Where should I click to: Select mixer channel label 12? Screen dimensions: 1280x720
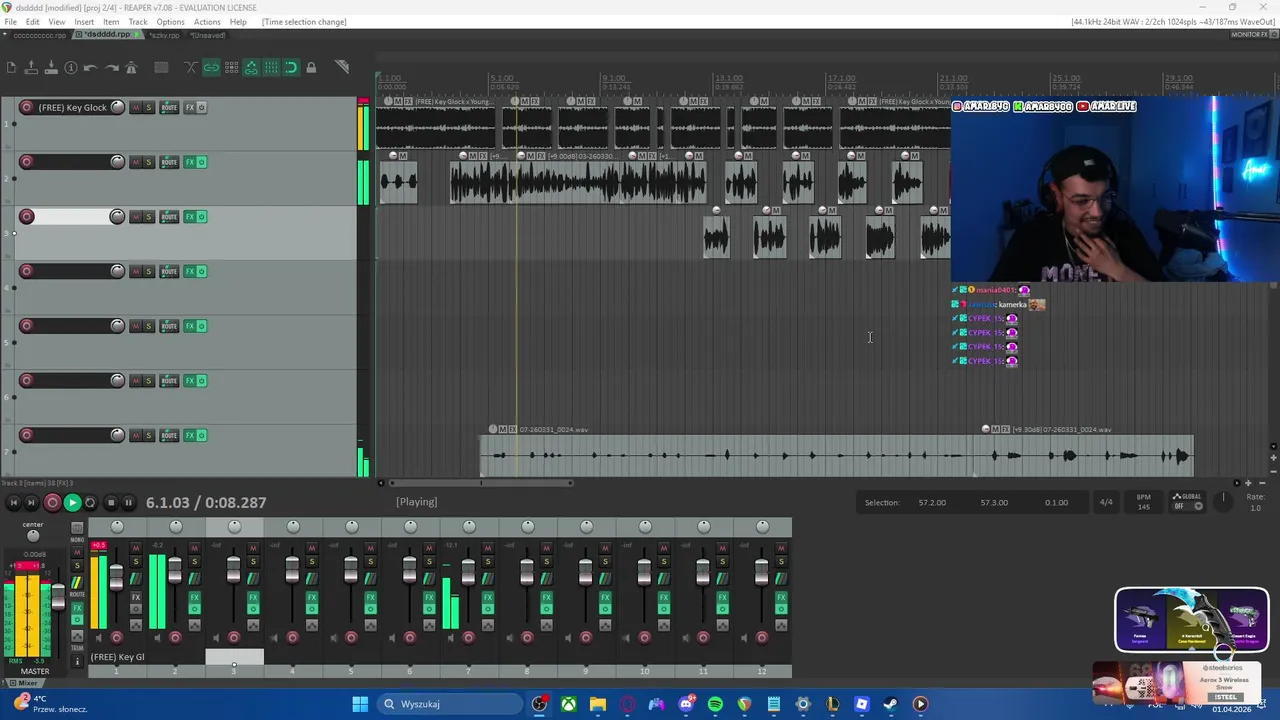pyautogui.click(x=762, y=671)
